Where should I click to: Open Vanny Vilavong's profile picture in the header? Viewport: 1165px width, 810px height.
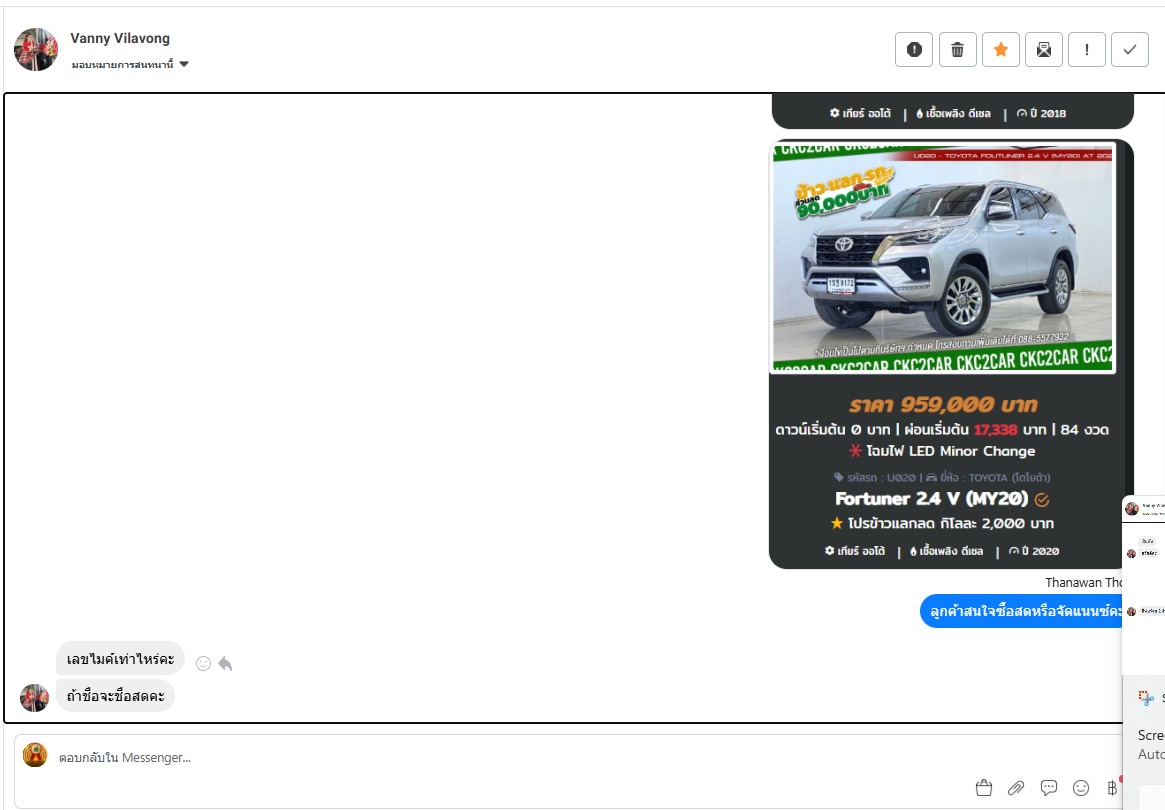click(36, 50)
